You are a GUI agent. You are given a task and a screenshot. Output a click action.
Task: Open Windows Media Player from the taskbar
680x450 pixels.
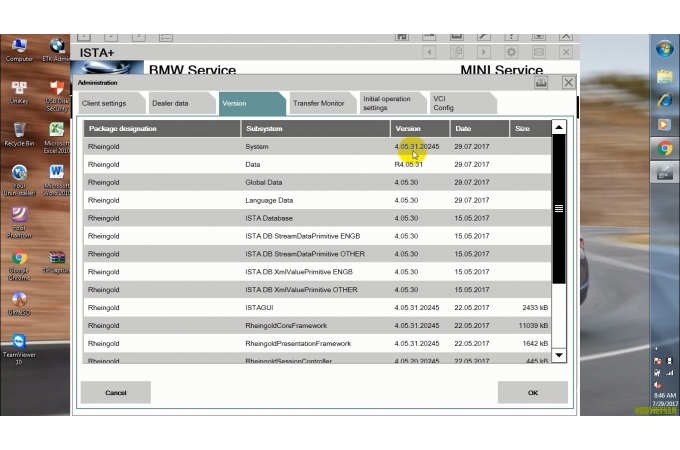tap(664, 124)
